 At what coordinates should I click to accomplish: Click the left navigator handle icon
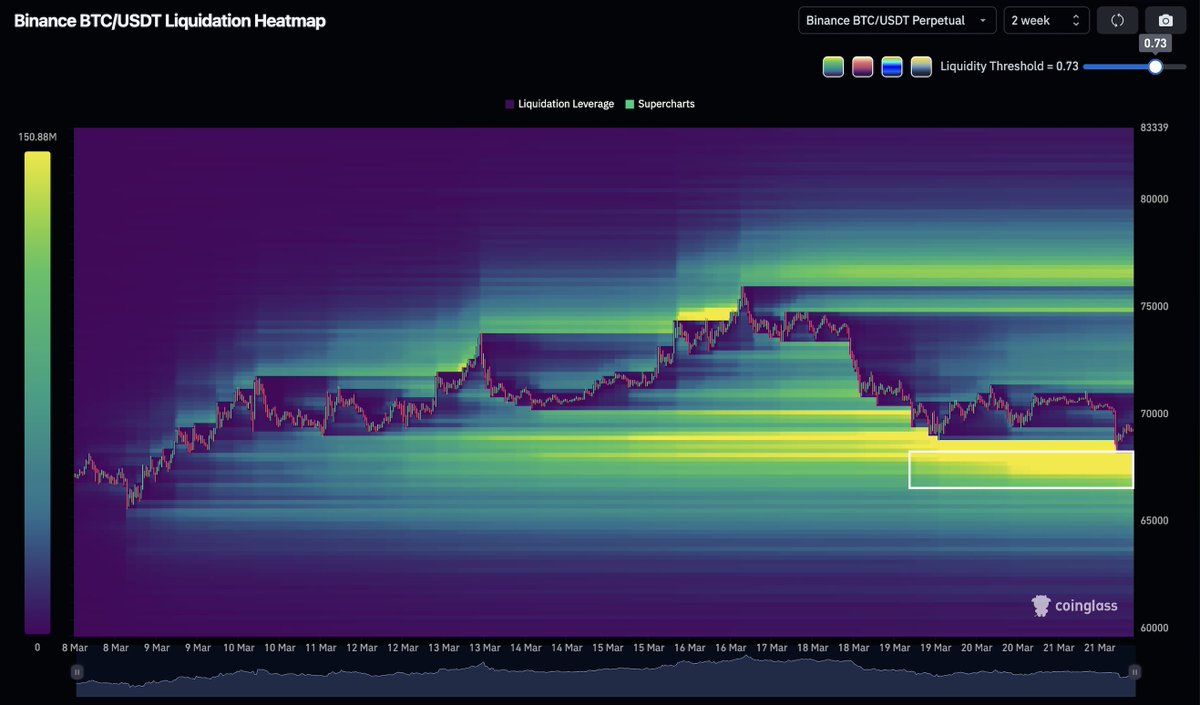click(x=77, y=672)
